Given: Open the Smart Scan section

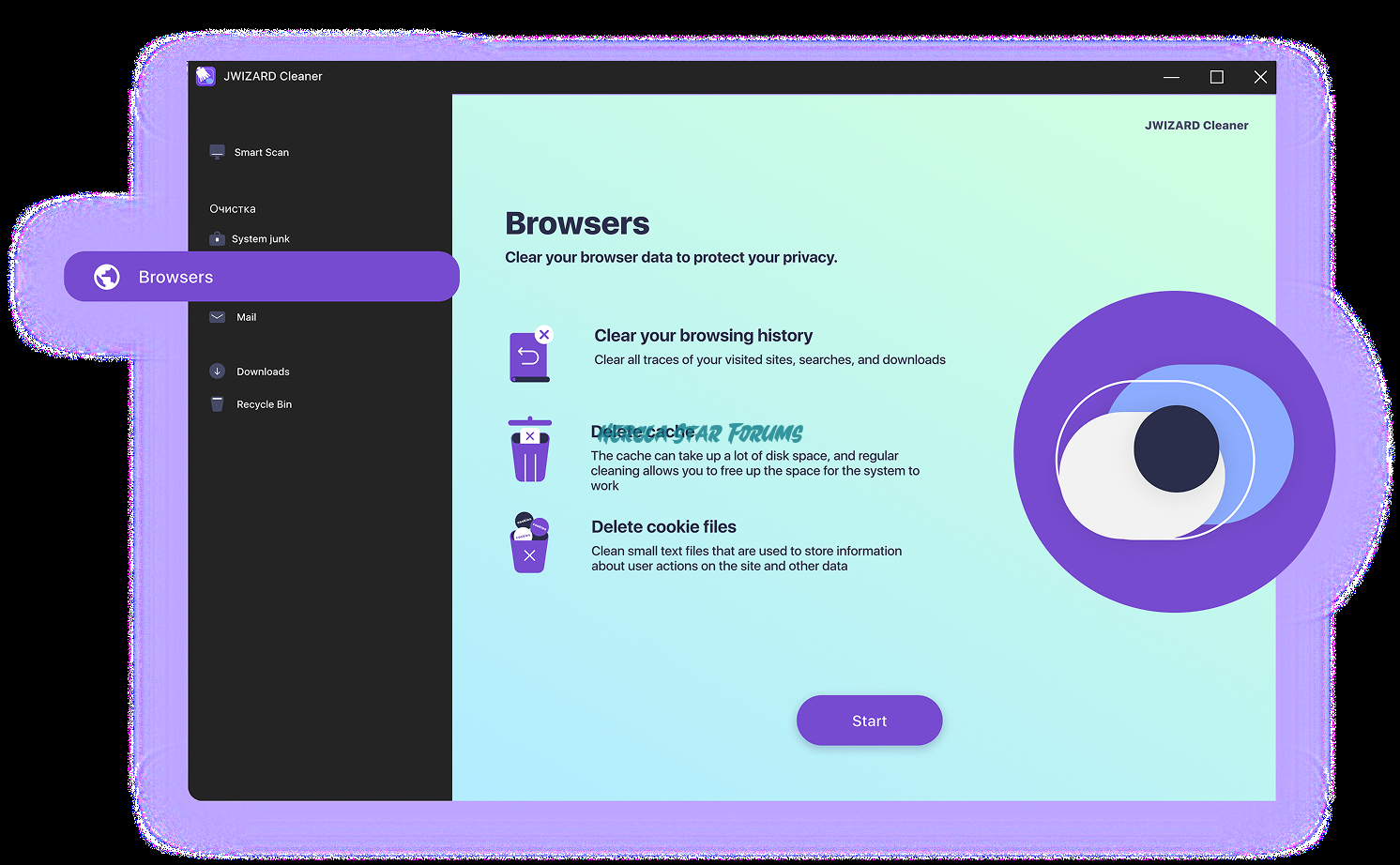Looking at the screenshot, I should coord(262,152).
